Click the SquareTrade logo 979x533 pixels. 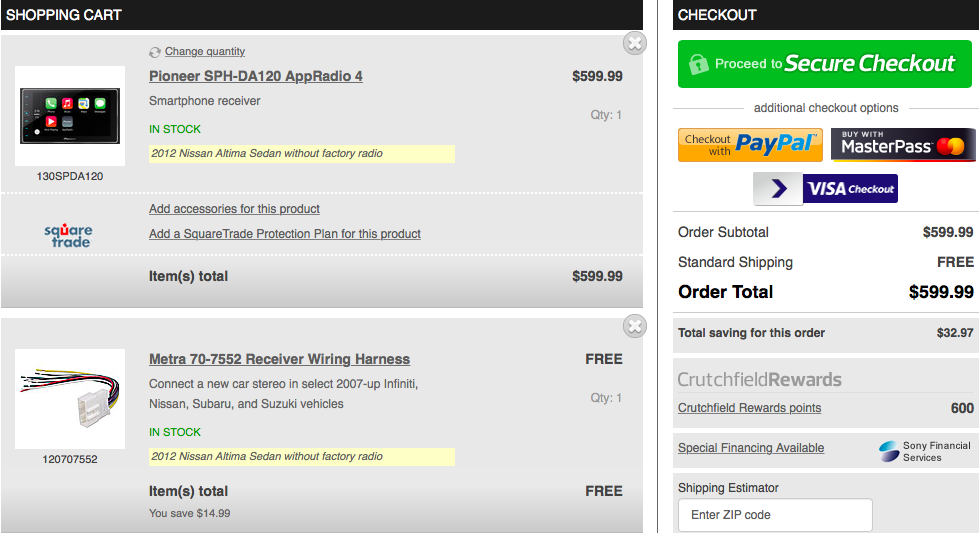[x=68, y=236]
